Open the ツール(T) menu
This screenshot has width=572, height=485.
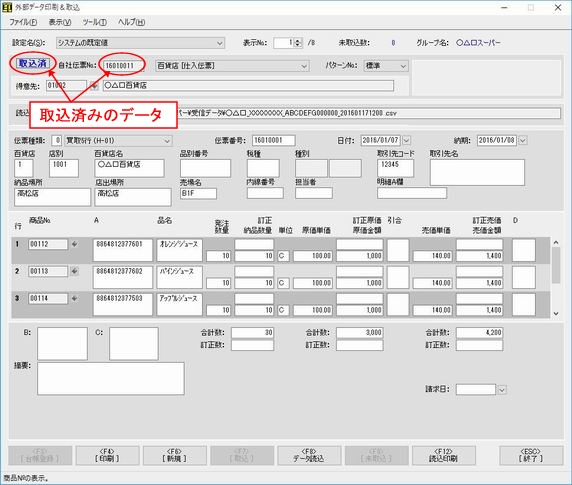[x=94, y=22]
